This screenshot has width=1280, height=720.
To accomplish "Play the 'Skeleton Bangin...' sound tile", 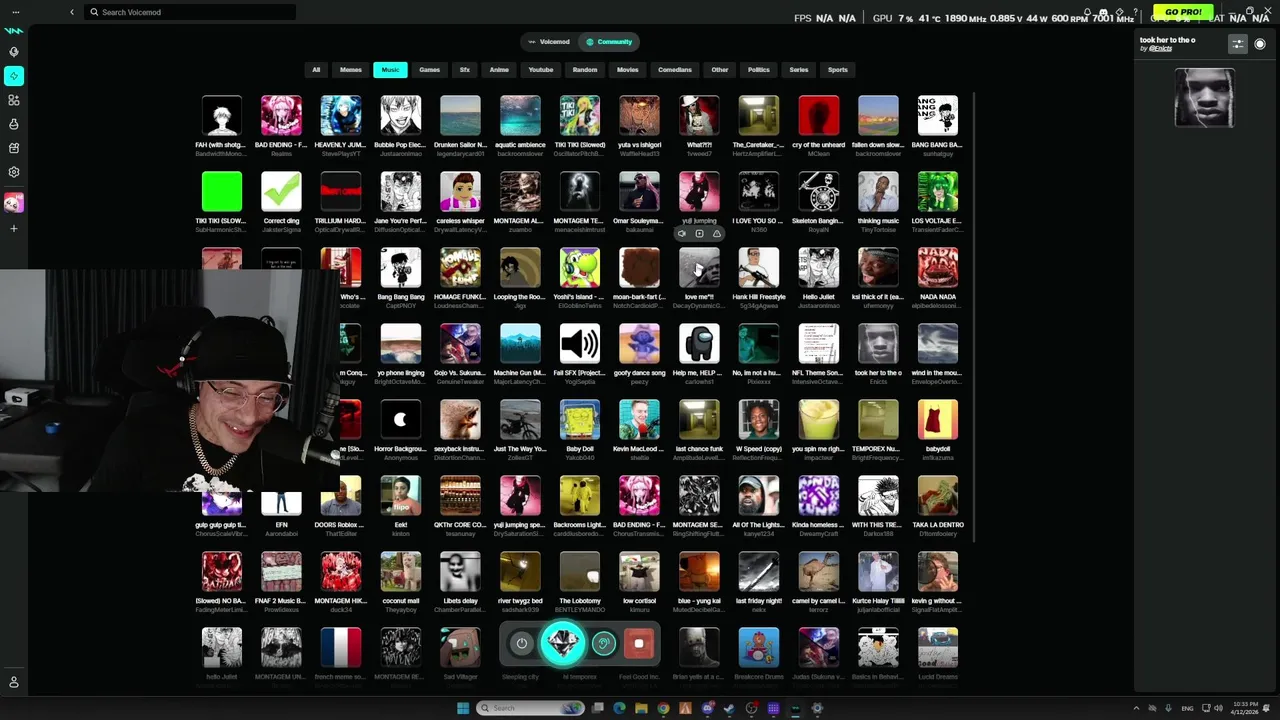I will pos(819,192).
